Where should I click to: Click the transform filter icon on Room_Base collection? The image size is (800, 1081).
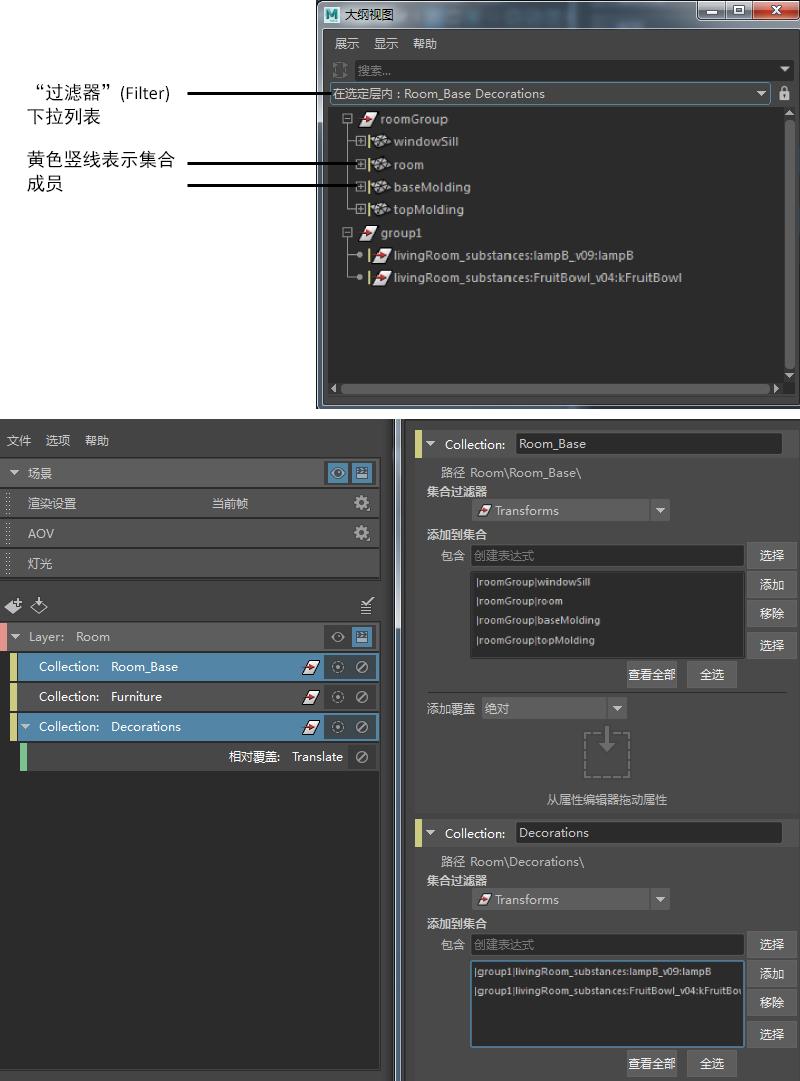(311, 667)
